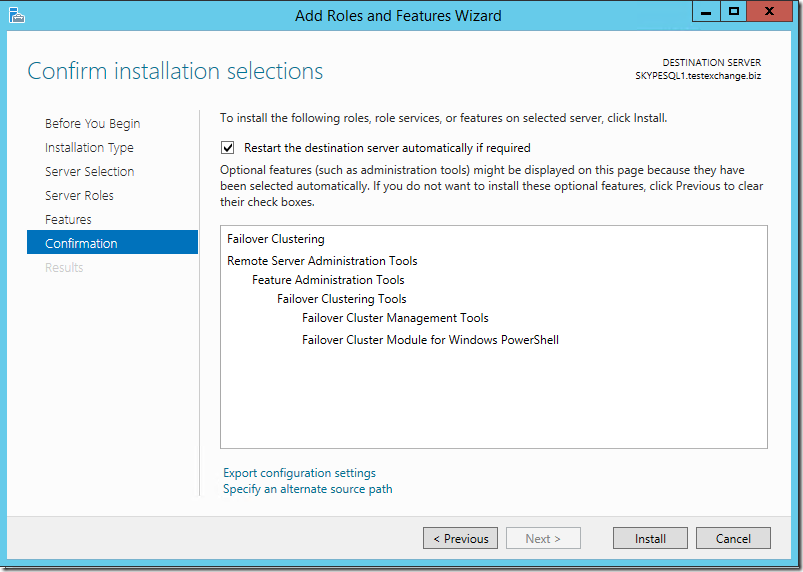
Task: Select Failover Clustering Tools row
Action: 342,299
